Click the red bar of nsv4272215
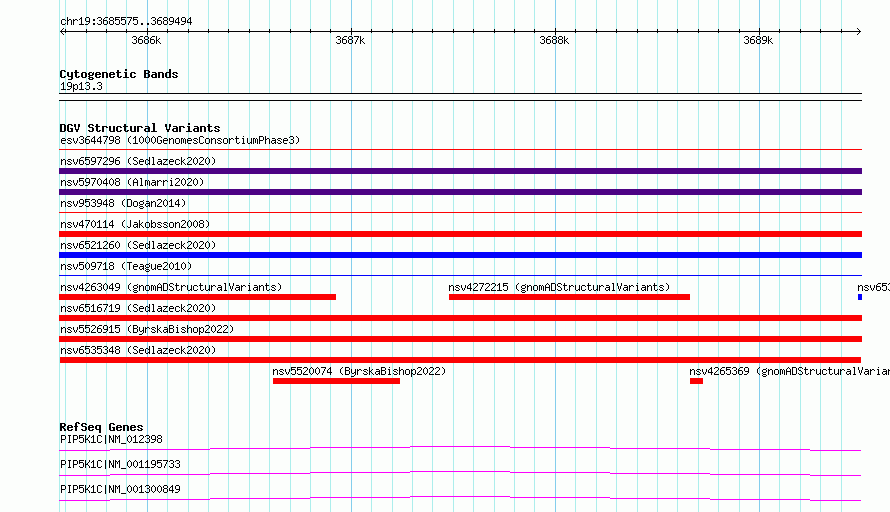Image resolution: width=890 pixels, height=512 pixels. (569, 297)
